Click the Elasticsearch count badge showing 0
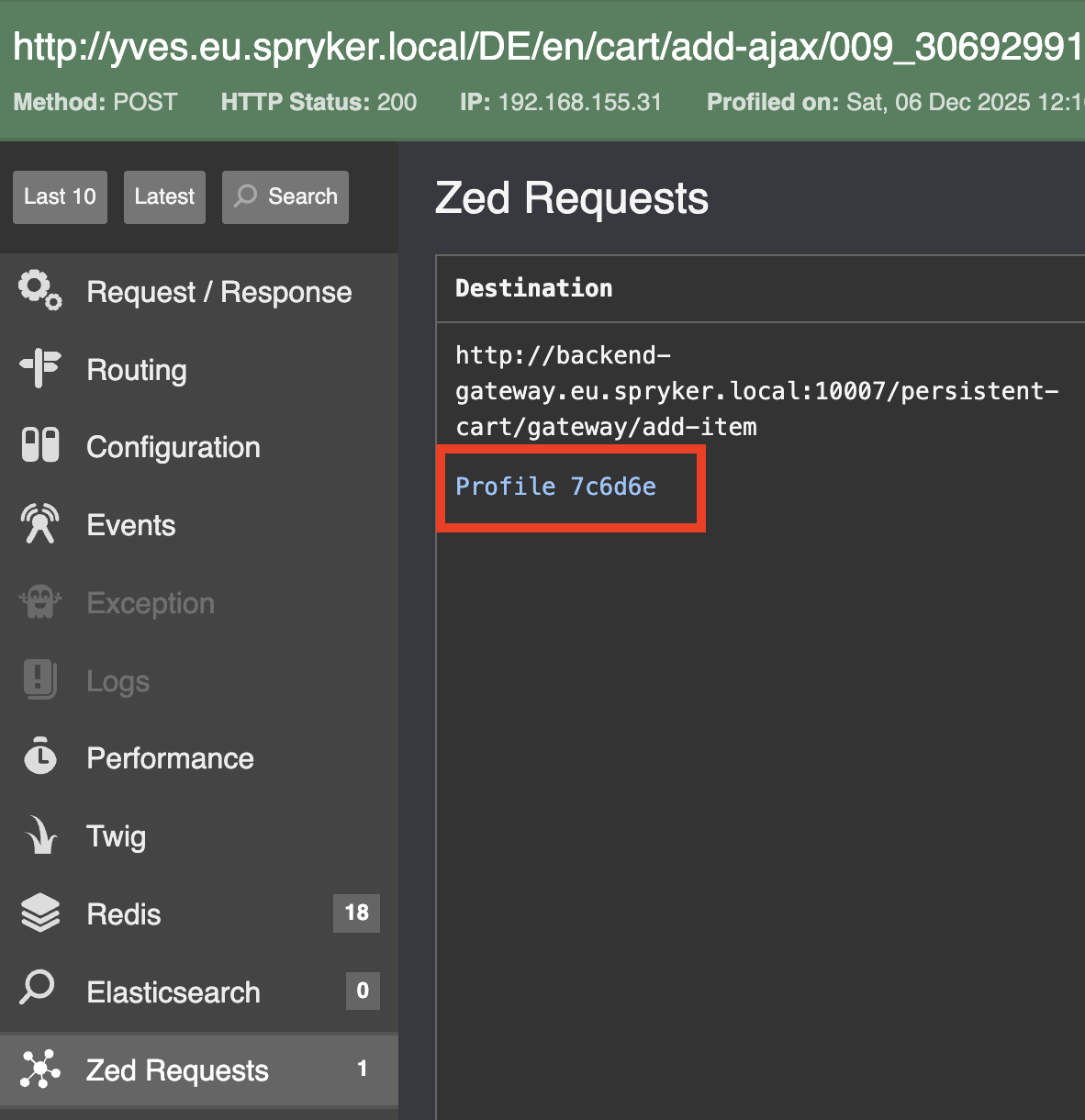1085x1120 pixels. click(x=362, y=991)
